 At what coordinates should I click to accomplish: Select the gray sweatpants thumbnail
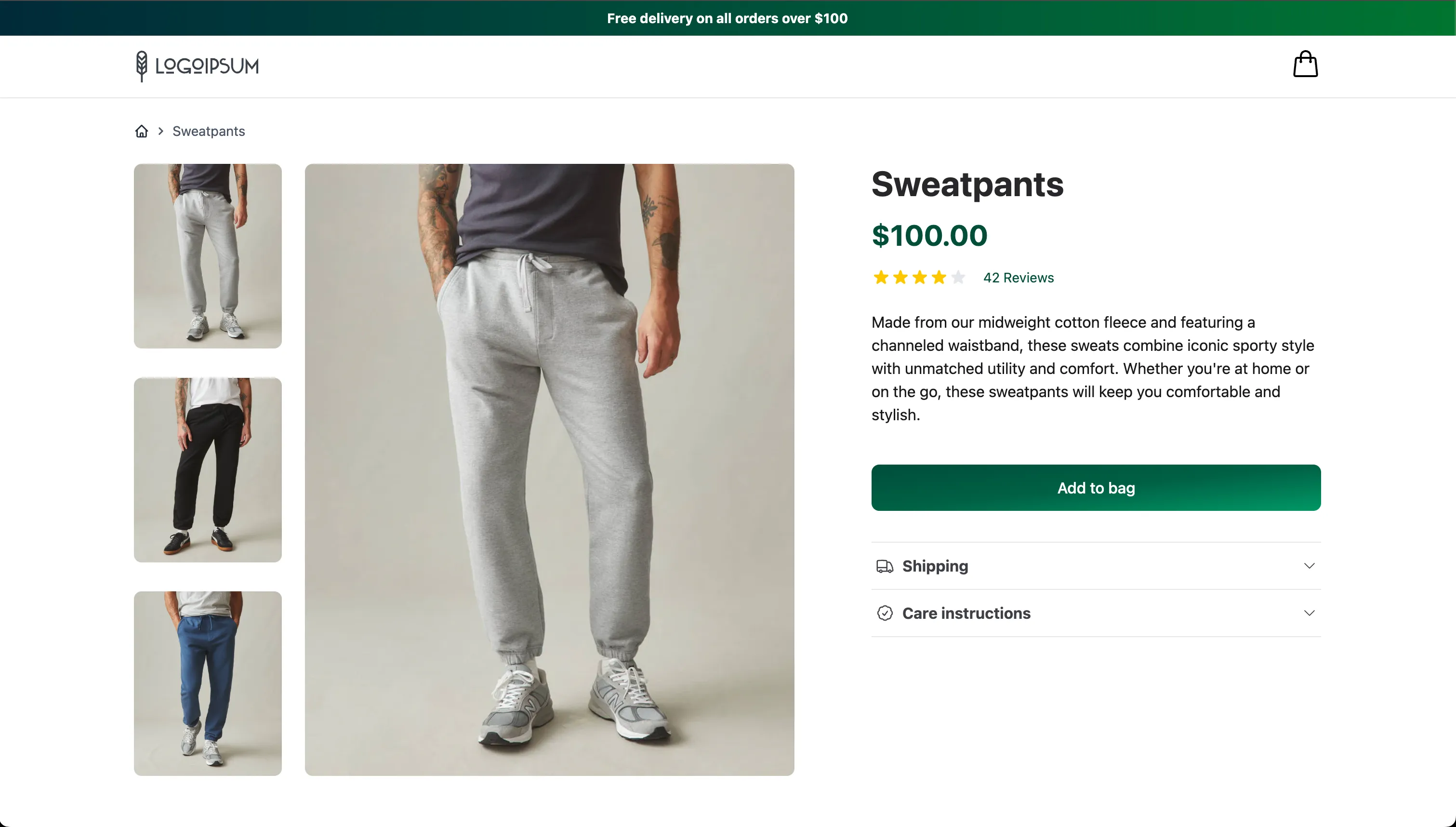208,256
